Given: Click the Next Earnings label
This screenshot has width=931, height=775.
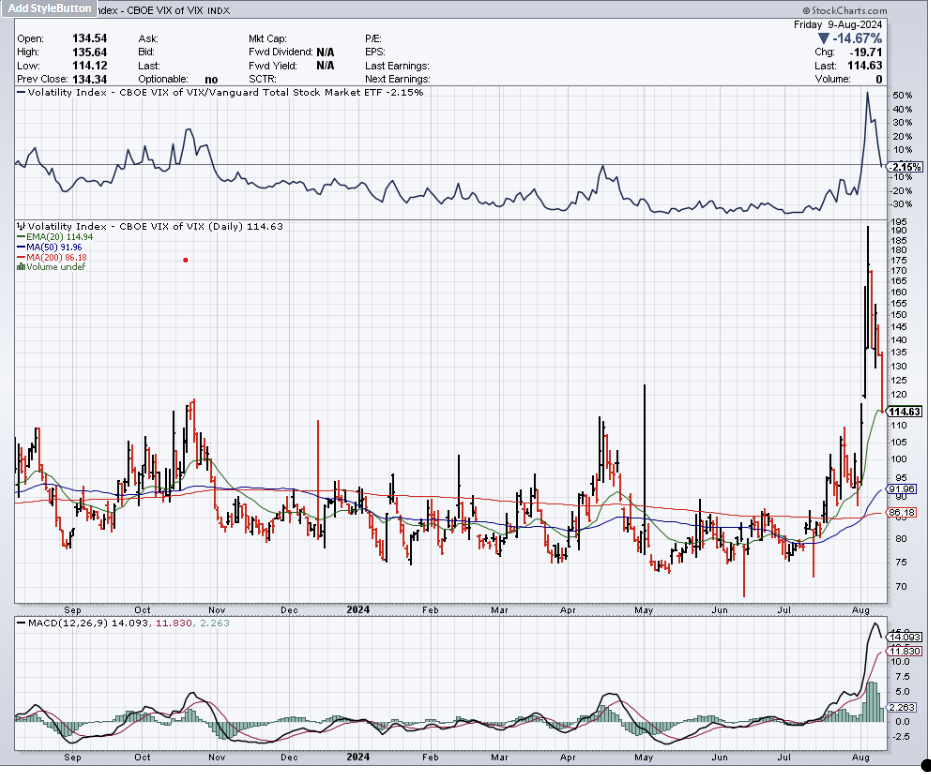Looking at the screenshot, I should click(x=398, y=79).
